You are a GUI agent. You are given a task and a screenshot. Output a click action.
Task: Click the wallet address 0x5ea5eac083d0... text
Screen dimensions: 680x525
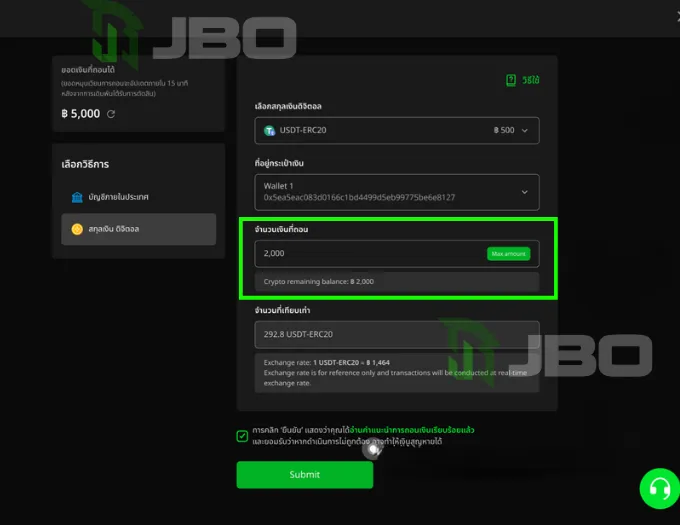tap(360, 198)
